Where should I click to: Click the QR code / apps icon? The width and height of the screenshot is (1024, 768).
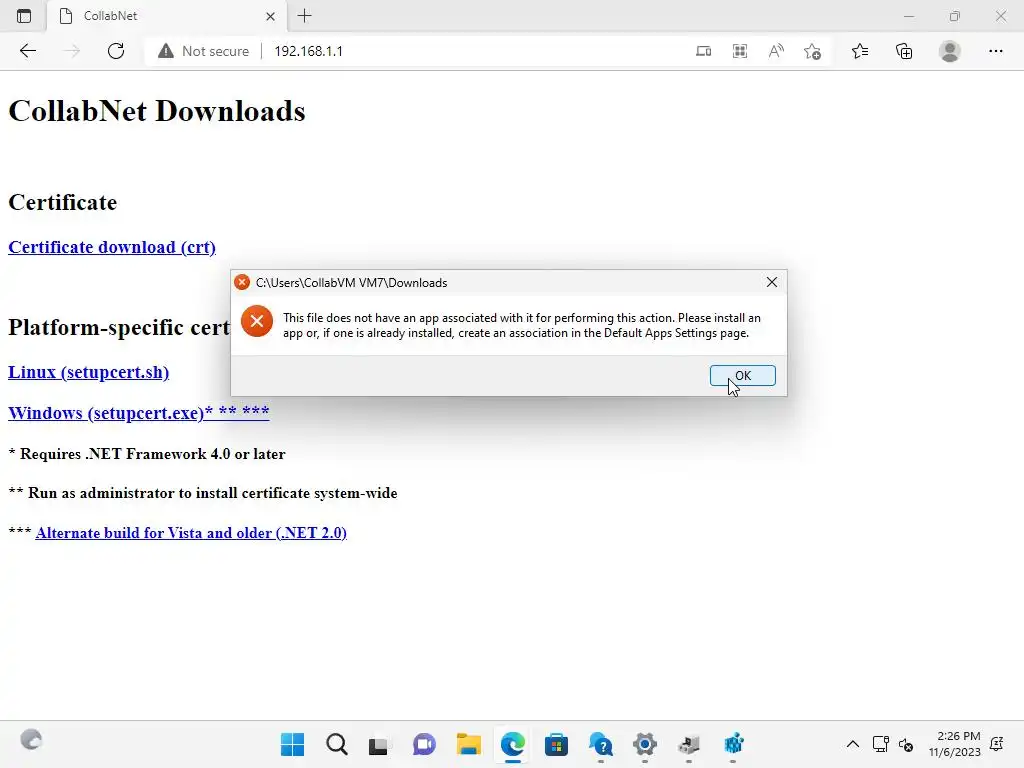pyautogui.click(x=740, y=51)
